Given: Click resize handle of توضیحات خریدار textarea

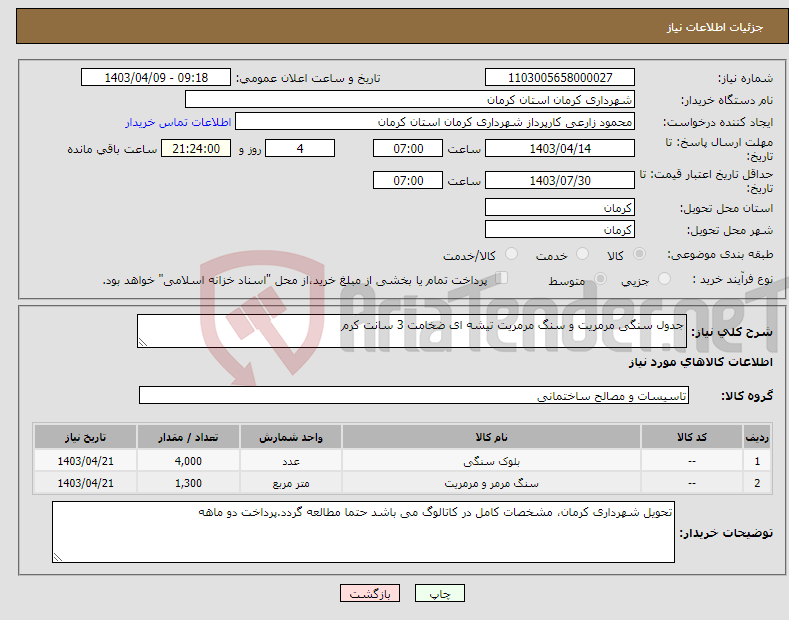Looking at the screenshot, I should click(x=58, y=557).
